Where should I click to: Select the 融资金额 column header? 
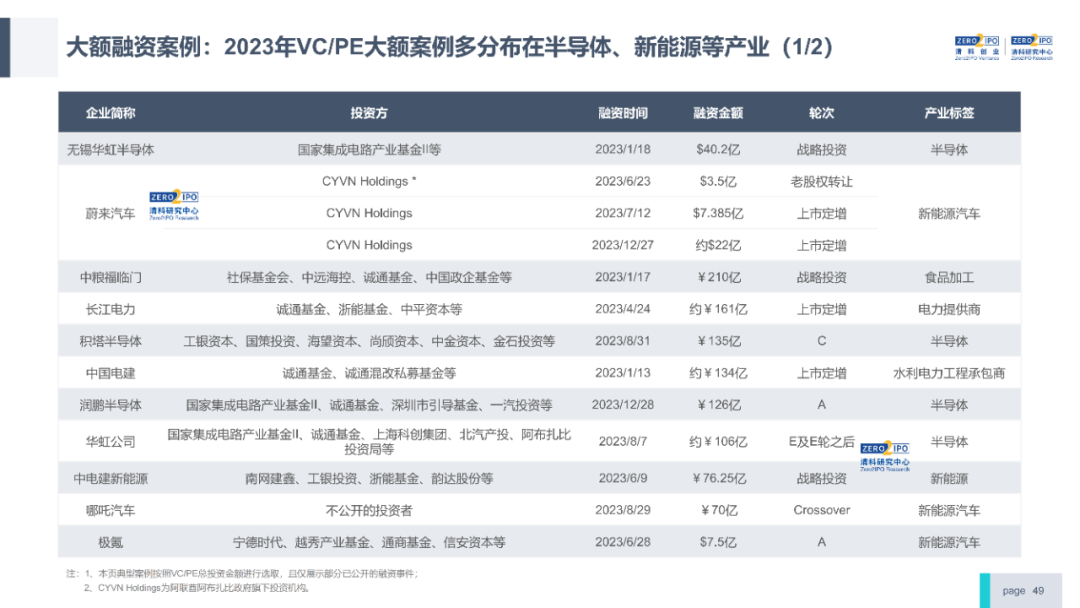pyautogui.click(x=718, y=113)
